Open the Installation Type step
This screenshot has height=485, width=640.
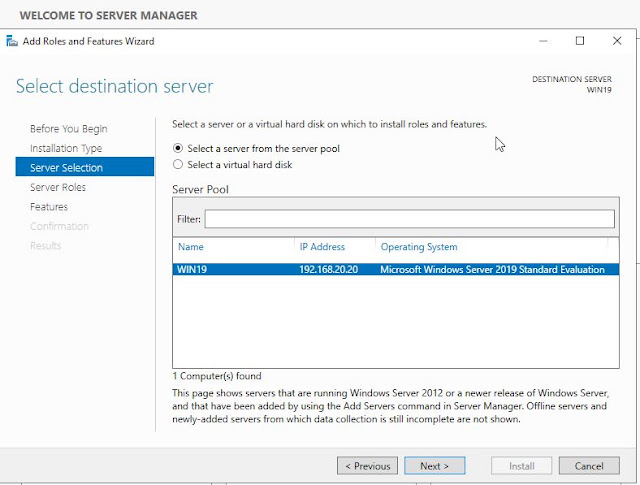tap(66, 148)
